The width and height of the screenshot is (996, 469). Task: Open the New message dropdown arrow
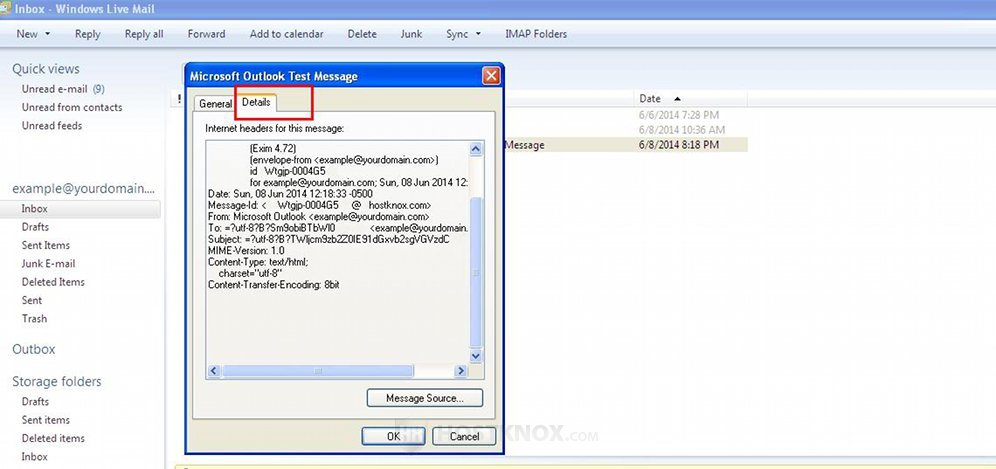(48, 34)
